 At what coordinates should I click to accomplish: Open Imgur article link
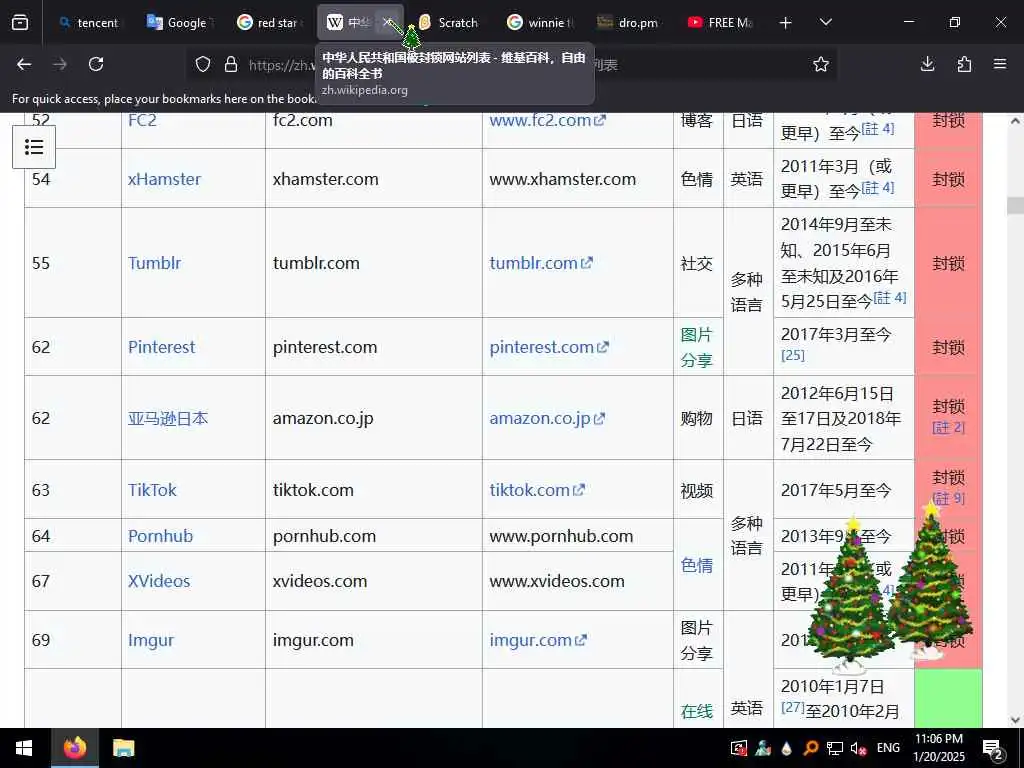pyautogui.click(x=151, y=640)
